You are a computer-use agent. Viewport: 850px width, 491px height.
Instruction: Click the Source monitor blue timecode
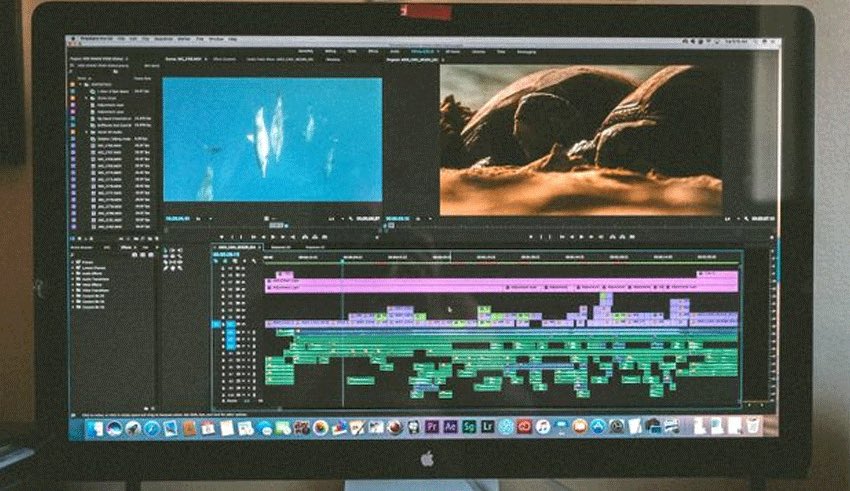point(177,218)
